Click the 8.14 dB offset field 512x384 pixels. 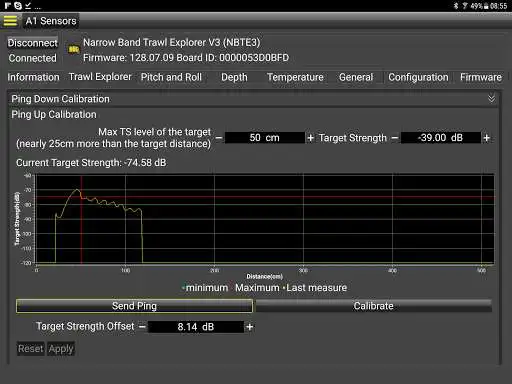pos(196,327)
